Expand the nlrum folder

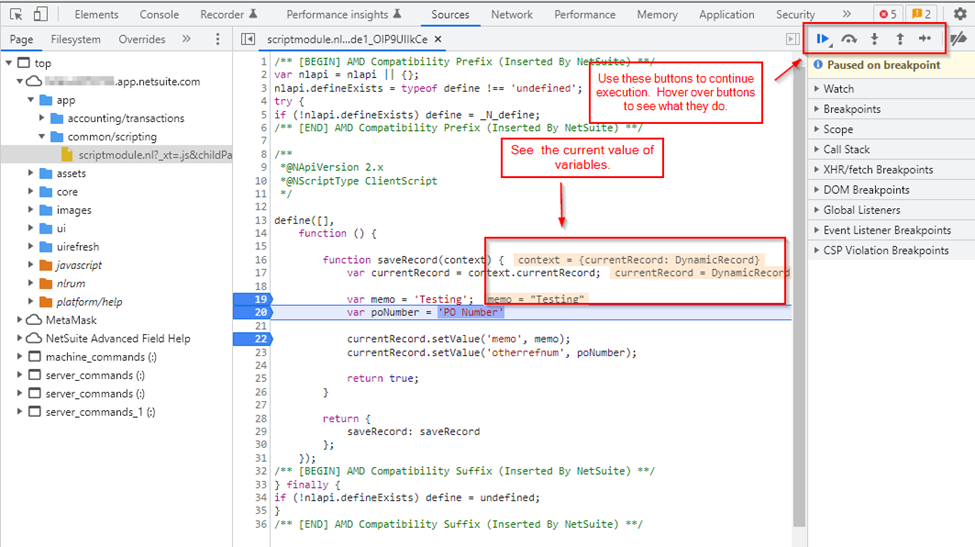30,283
